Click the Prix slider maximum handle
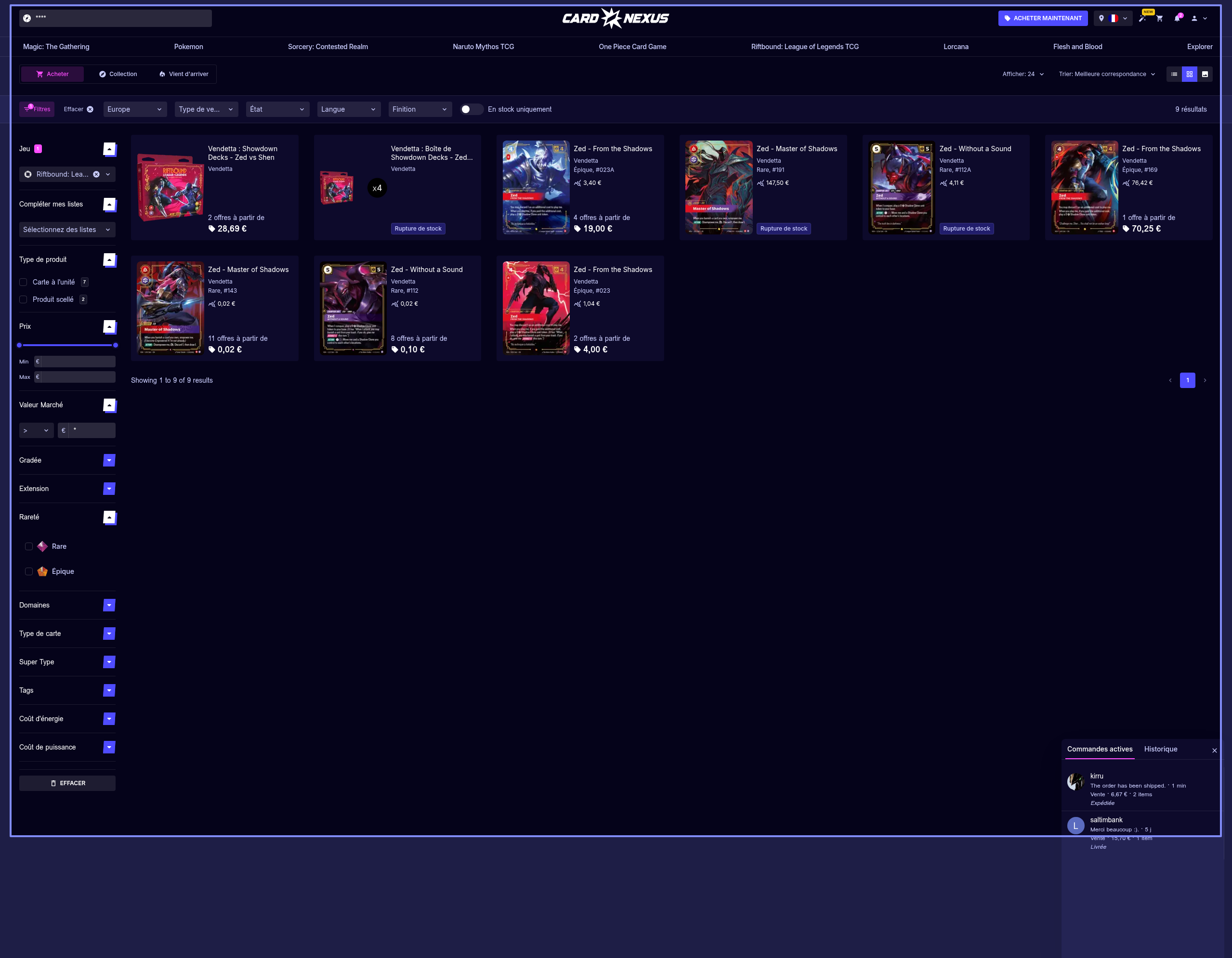The width and height of the screenshot is (1232, 958). (x=116, y=345)
